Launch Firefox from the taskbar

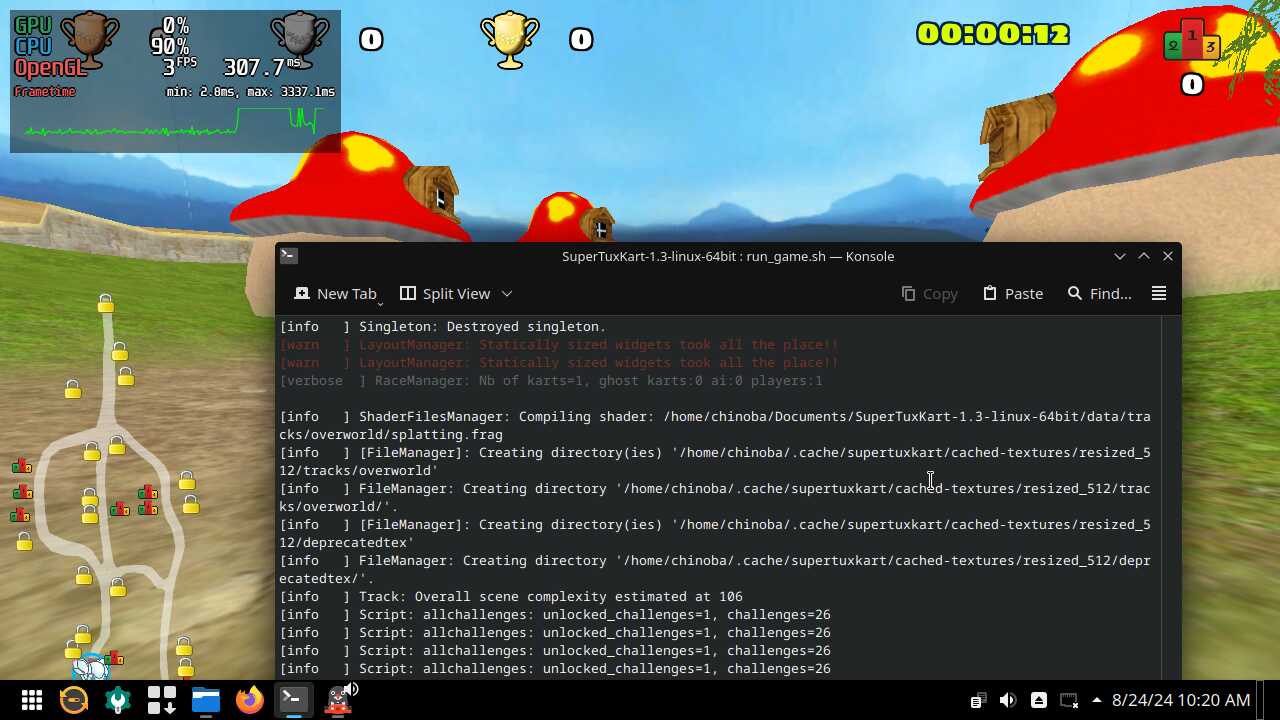click(249, 700)
